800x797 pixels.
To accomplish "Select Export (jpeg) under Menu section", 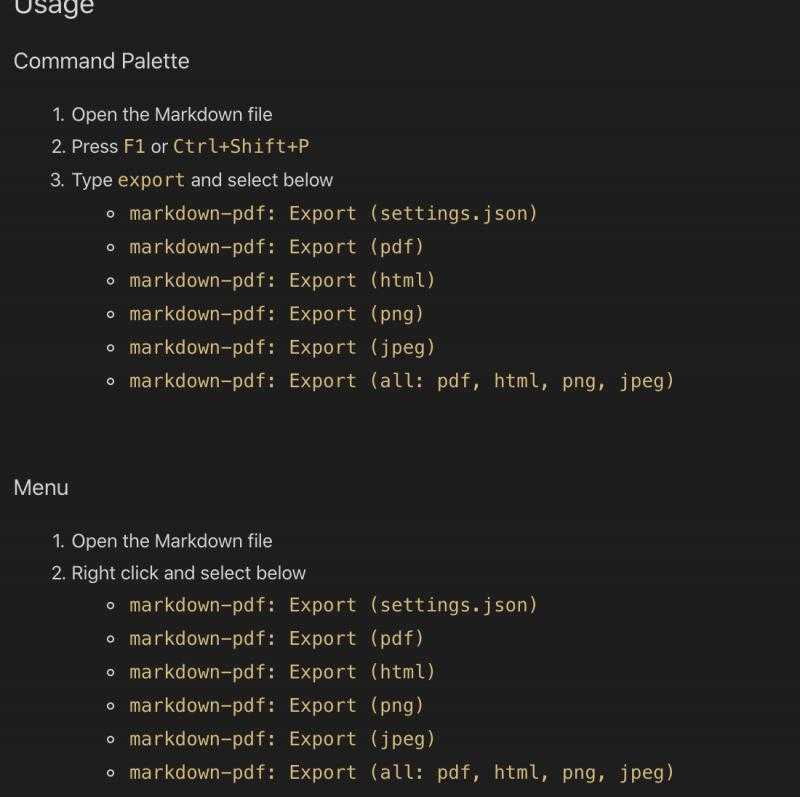I will [x=282, y=739].
